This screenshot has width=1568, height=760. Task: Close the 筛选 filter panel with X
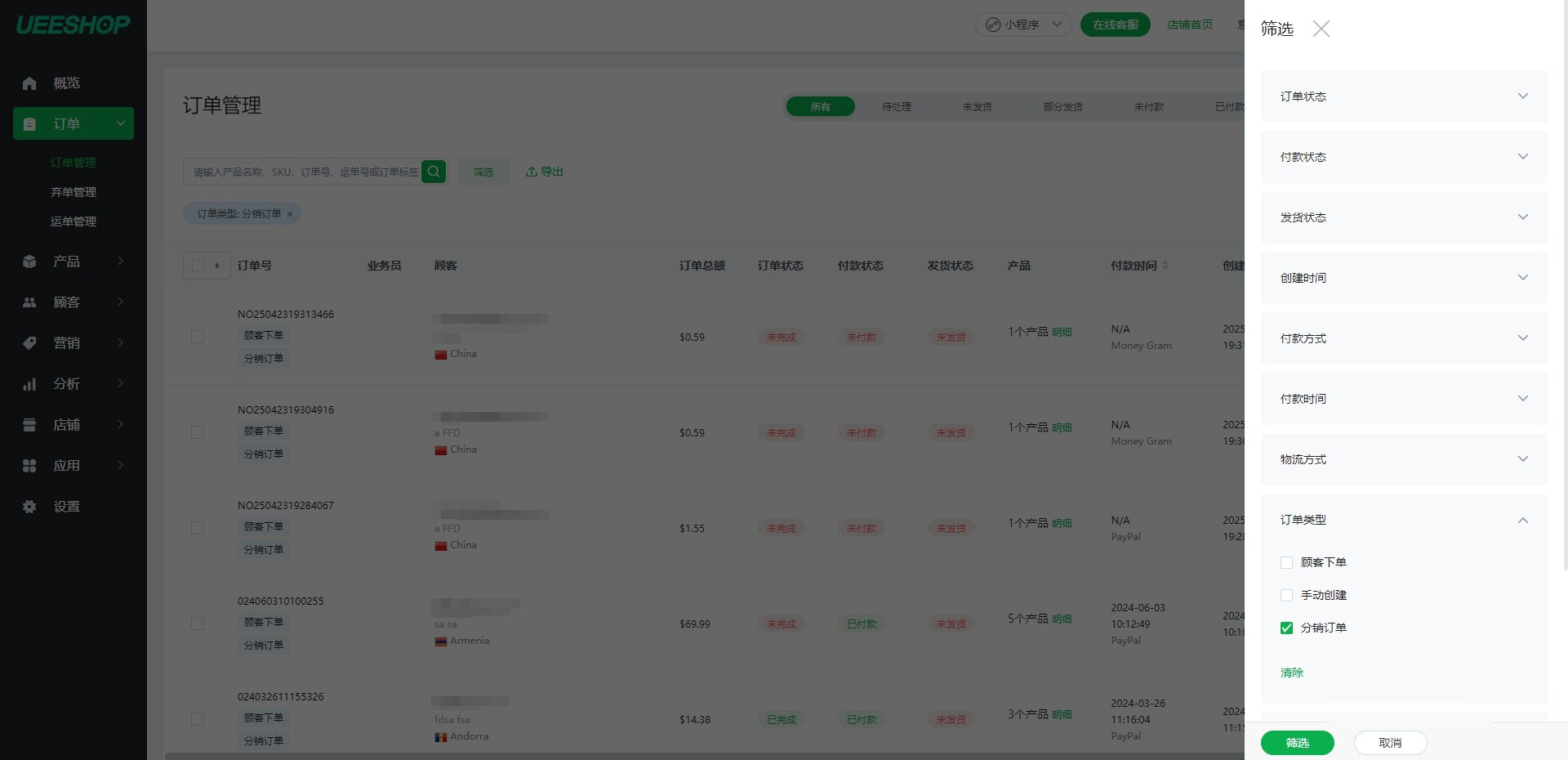pos(1321,29)
